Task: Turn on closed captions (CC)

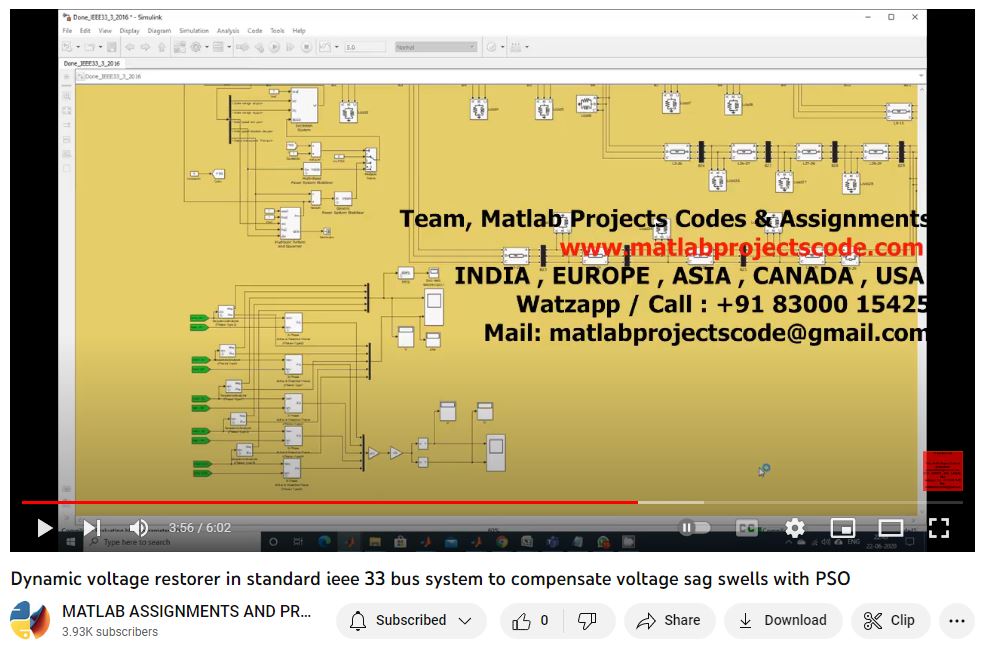Action: (747, 528)
